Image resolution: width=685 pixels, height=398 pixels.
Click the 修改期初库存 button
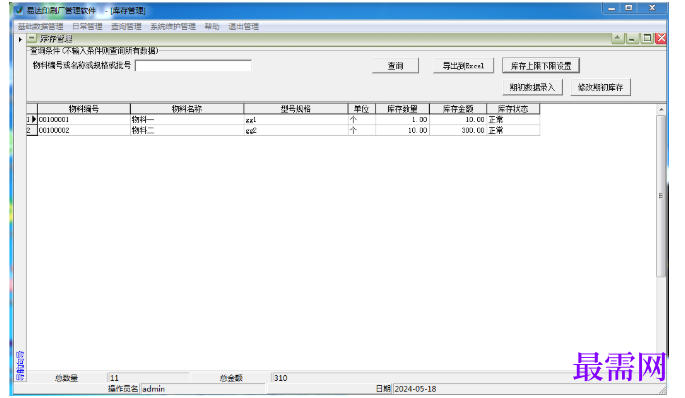click(x=600, y=87)
